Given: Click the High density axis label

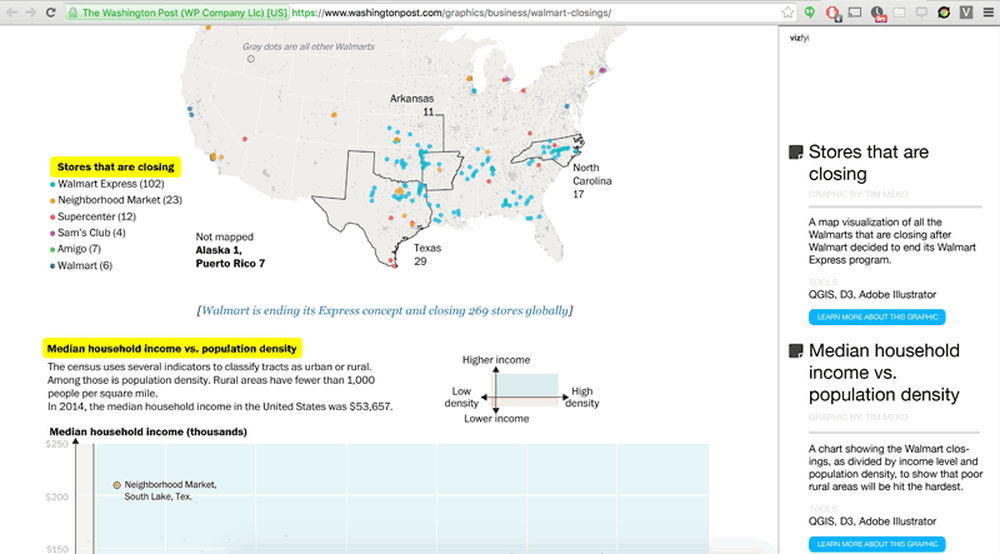Looking at the screenshot, I should coord(582,397).
